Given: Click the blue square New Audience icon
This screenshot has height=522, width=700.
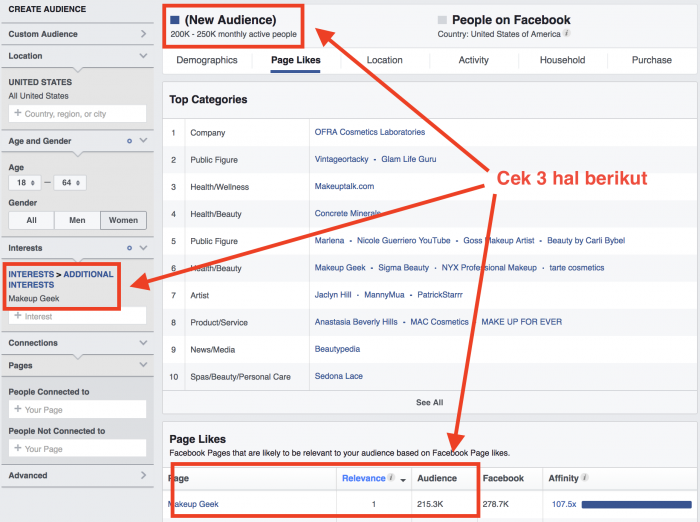Looking at the screenshot, I should click(x=175, y=19).
